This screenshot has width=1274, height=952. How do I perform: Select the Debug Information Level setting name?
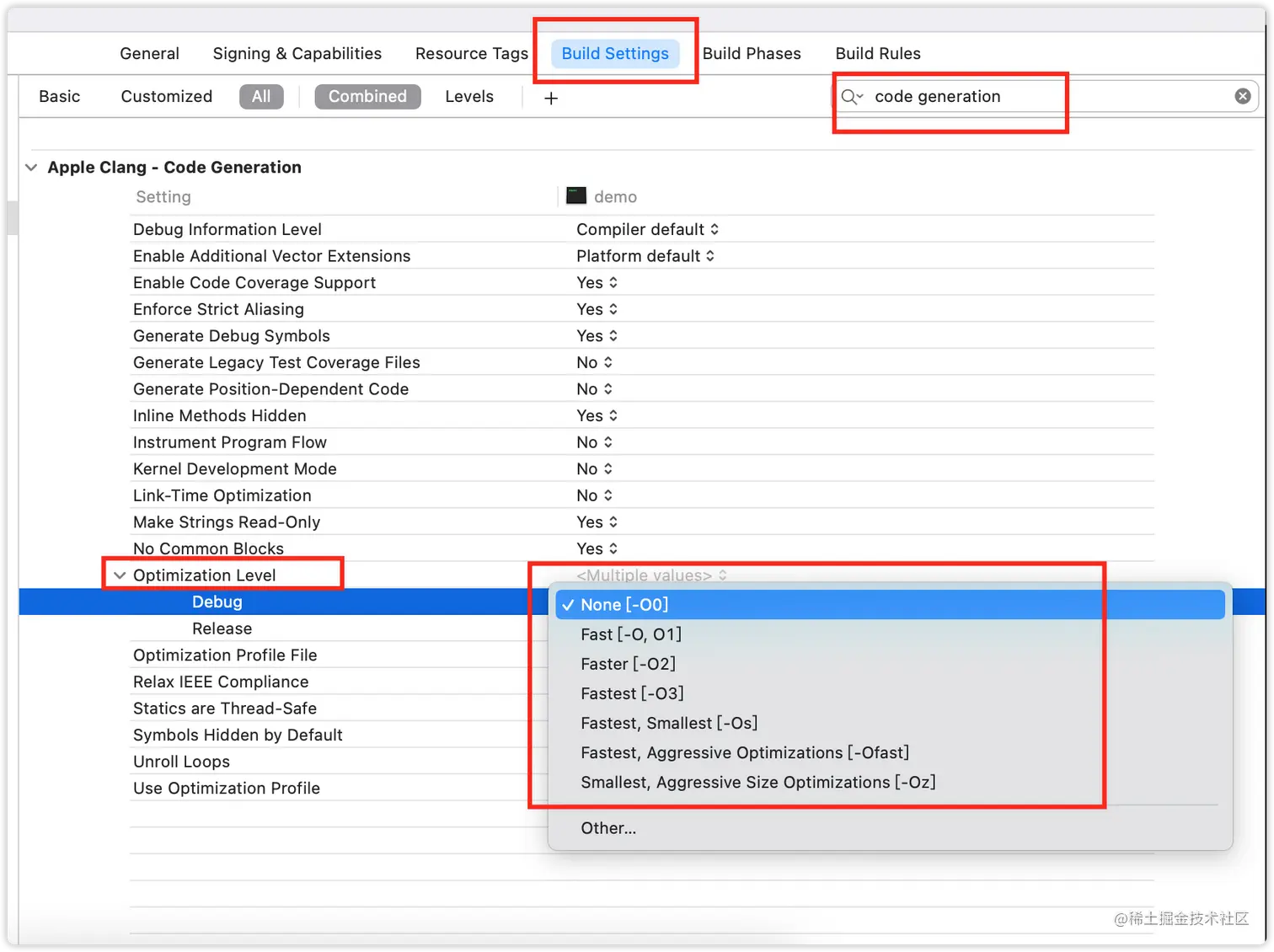pyautogui.click(x=227, y=229)
